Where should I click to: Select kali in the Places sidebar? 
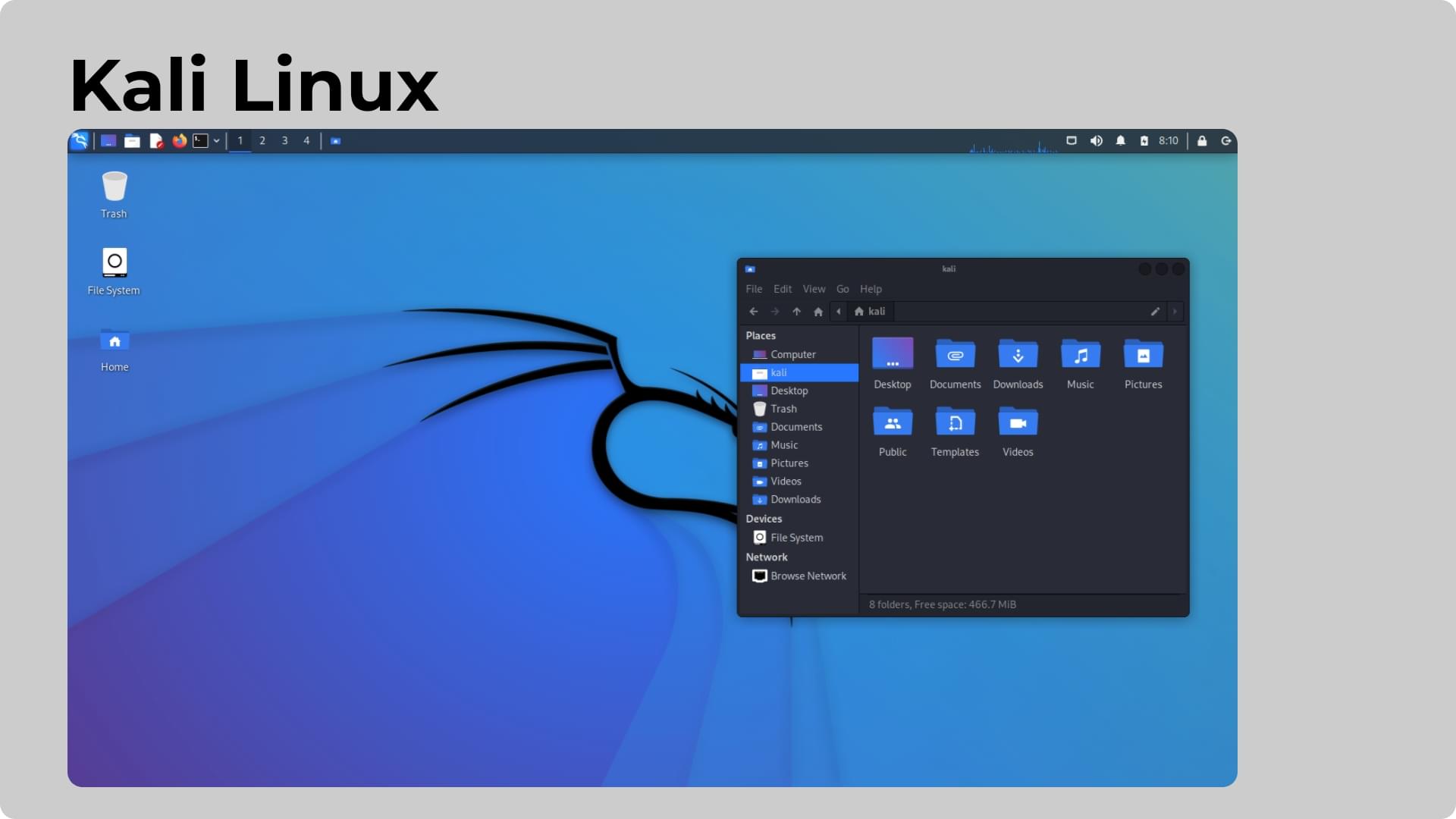799,372
